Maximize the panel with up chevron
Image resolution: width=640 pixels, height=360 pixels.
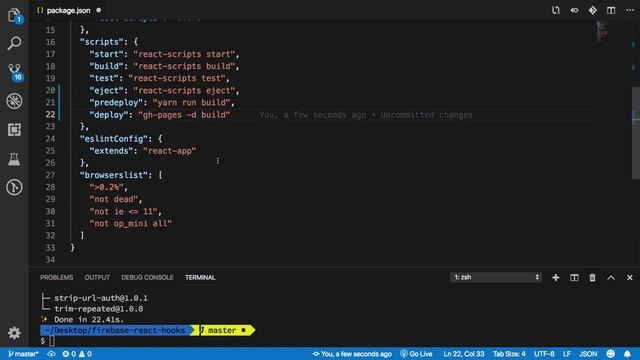click(611, 278)
